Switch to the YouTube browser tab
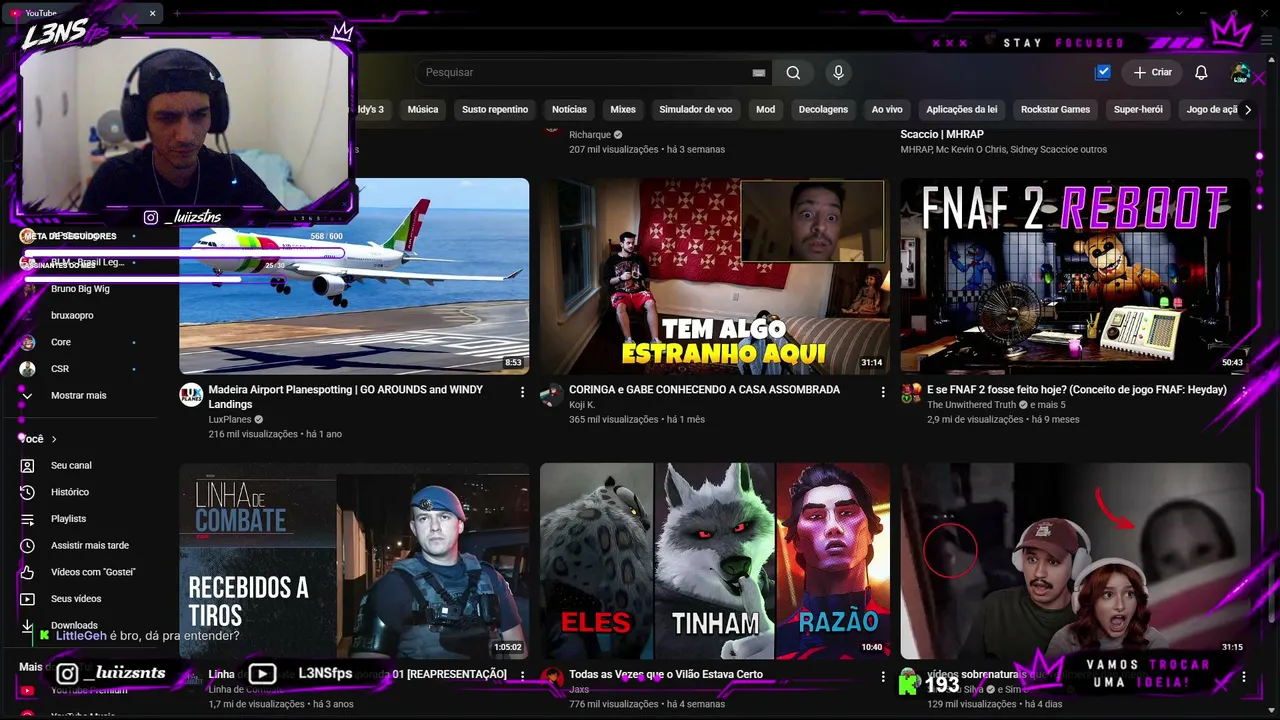 (x=84, y=13)
